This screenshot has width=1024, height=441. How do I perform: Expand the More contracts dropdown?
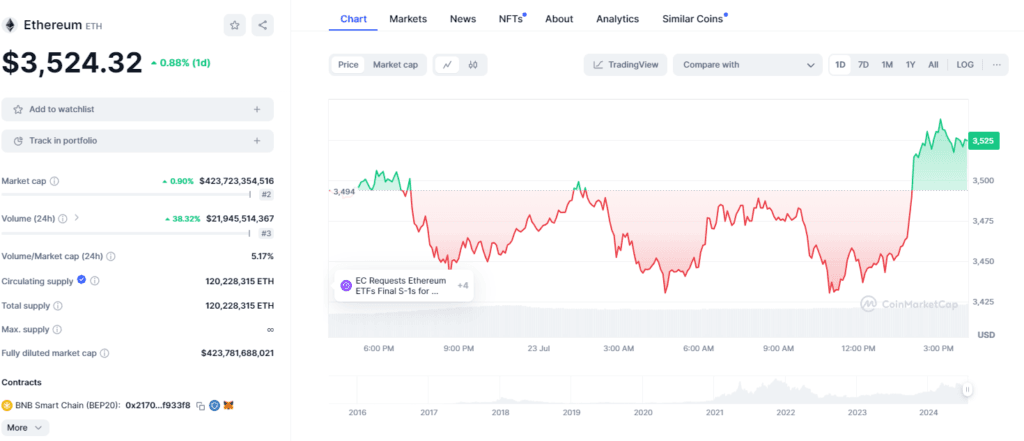25,427
